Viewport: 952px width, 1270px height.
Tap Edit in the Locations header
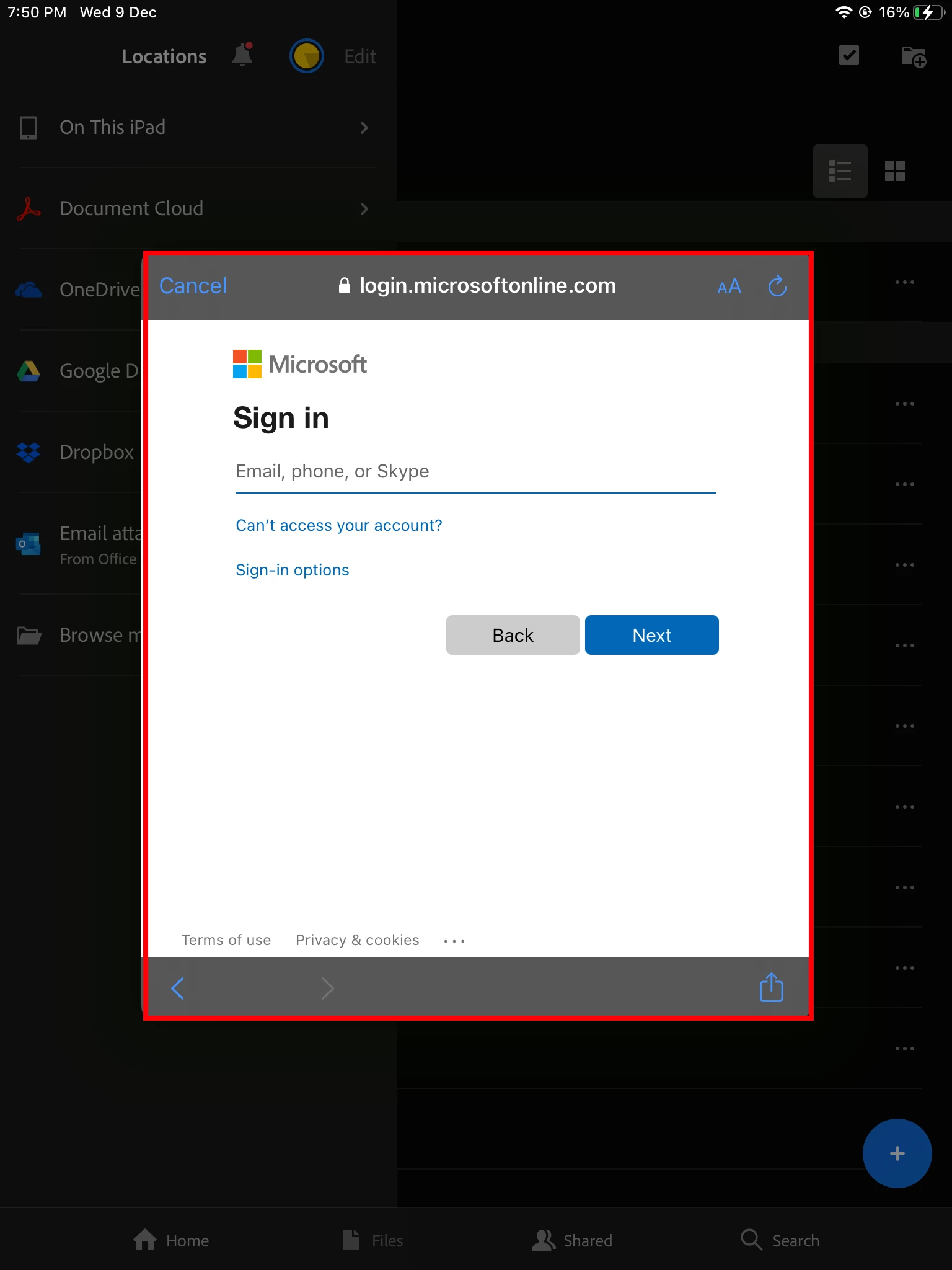[360, 56]
